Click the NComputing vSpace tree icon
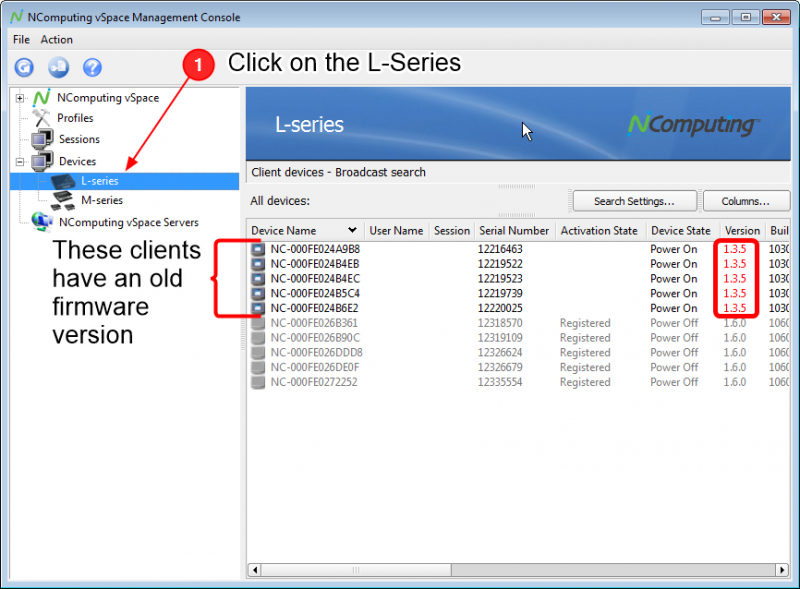The width and height of the screenshot is (800, 589). click(x=42, y=97)
